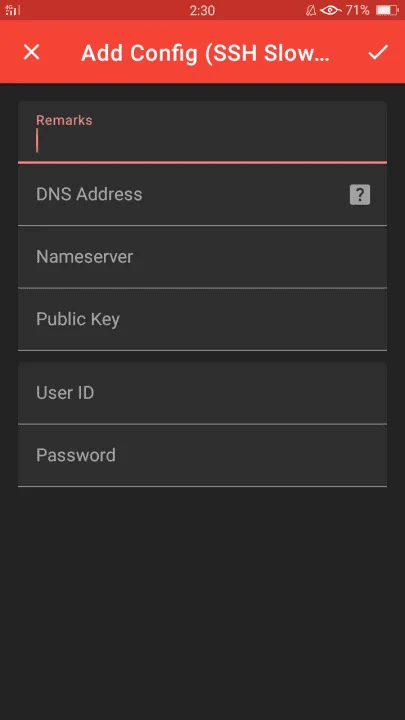Select the User ID field
This screenshot has height=720, width=405.
[202, 393]
